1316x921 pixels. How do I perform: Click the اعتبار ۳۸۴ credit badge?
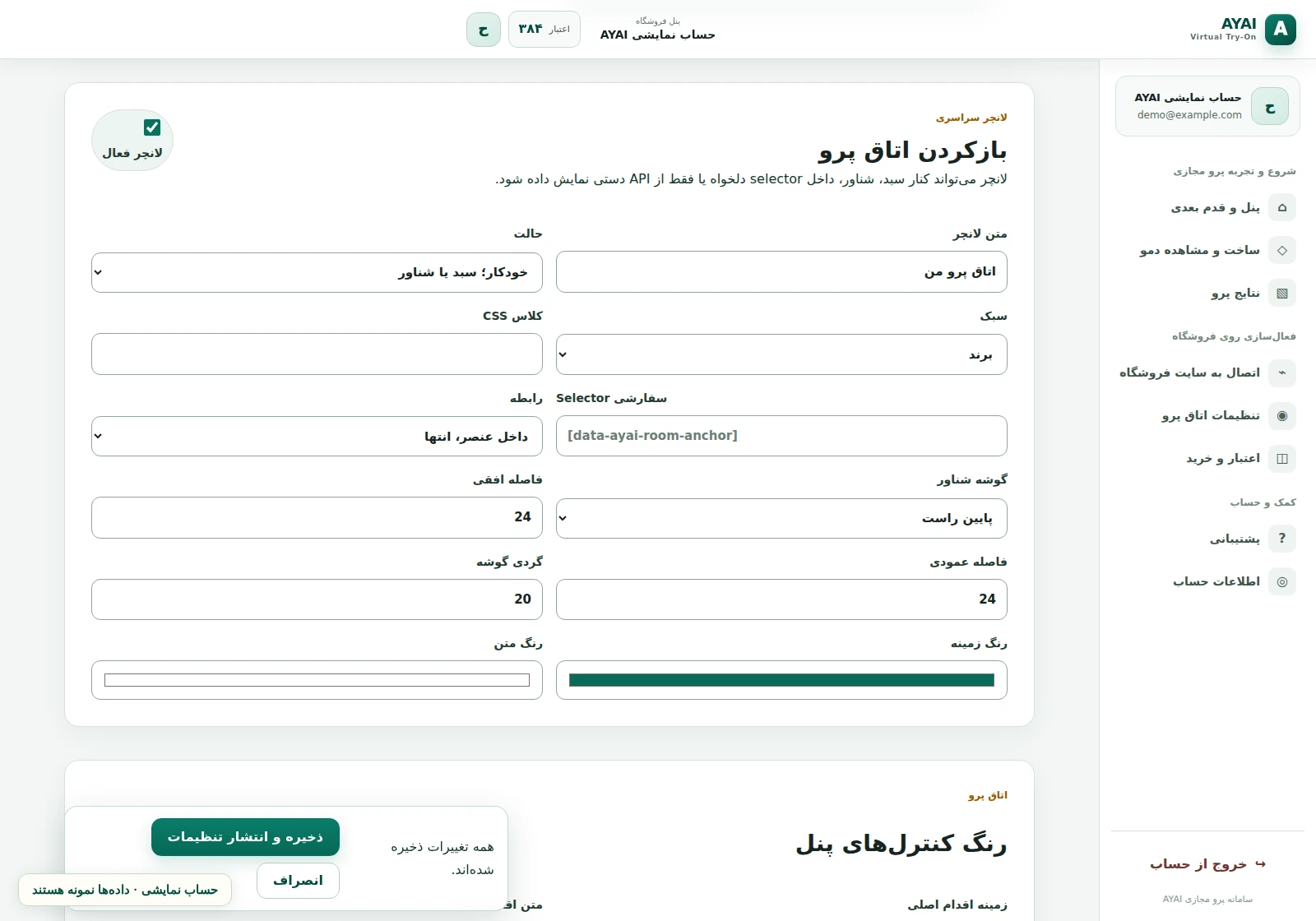coord(544,30)
